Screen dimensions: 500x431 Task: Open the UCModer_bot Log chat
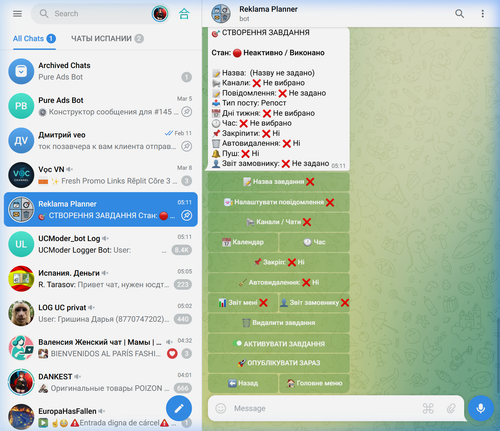click(101, 244)
